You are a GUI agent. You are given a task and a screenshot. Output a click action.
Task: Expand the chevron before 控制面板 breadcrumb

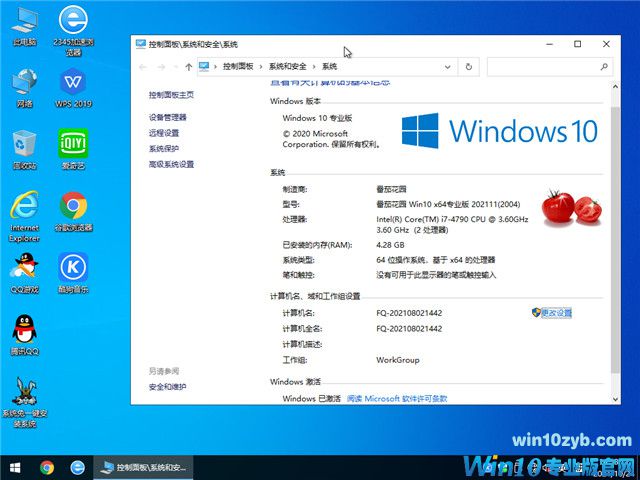pos(215,67)
